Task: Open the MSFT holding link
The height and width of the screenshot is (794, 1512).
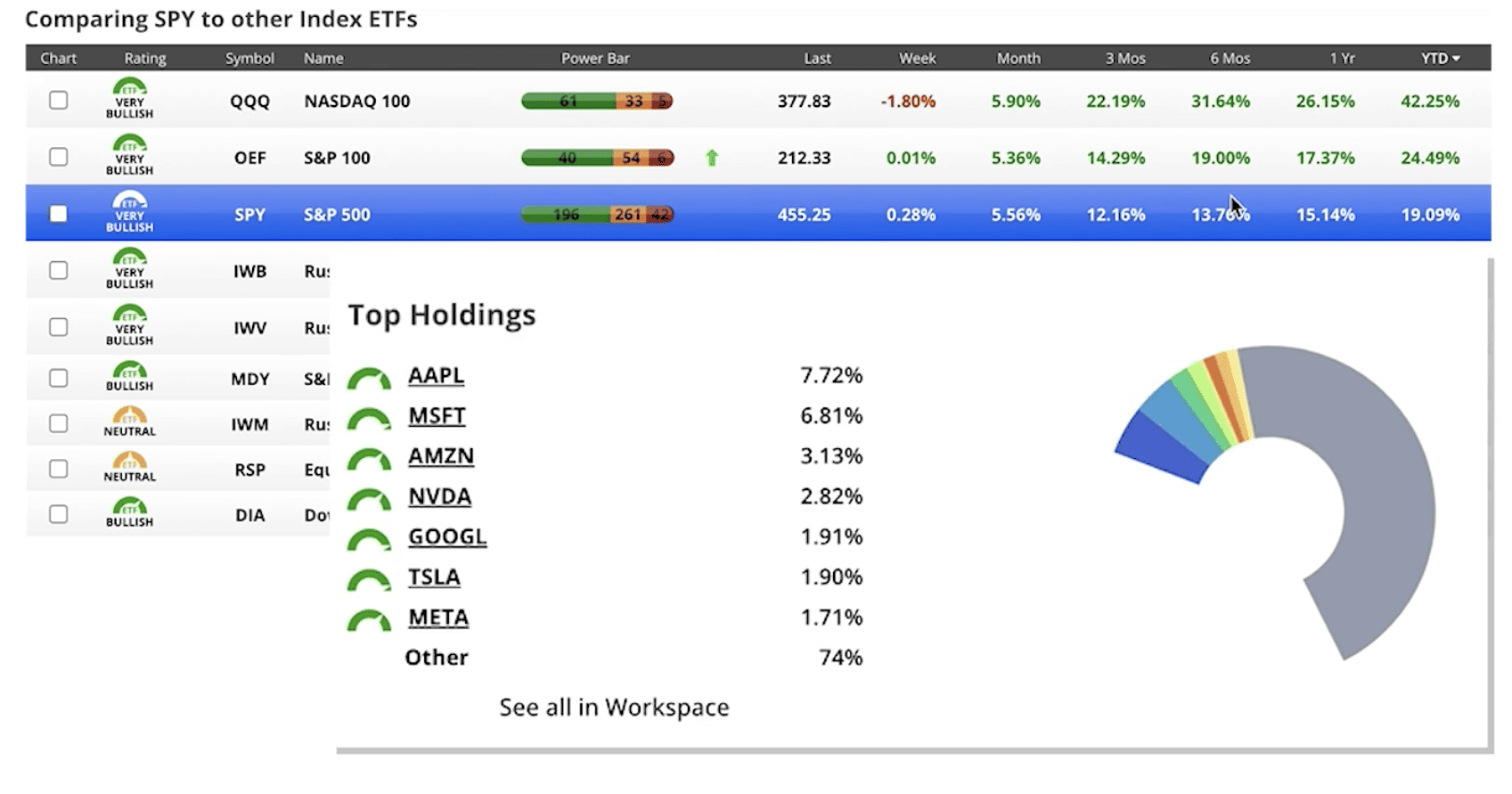Action: (437, 415)
